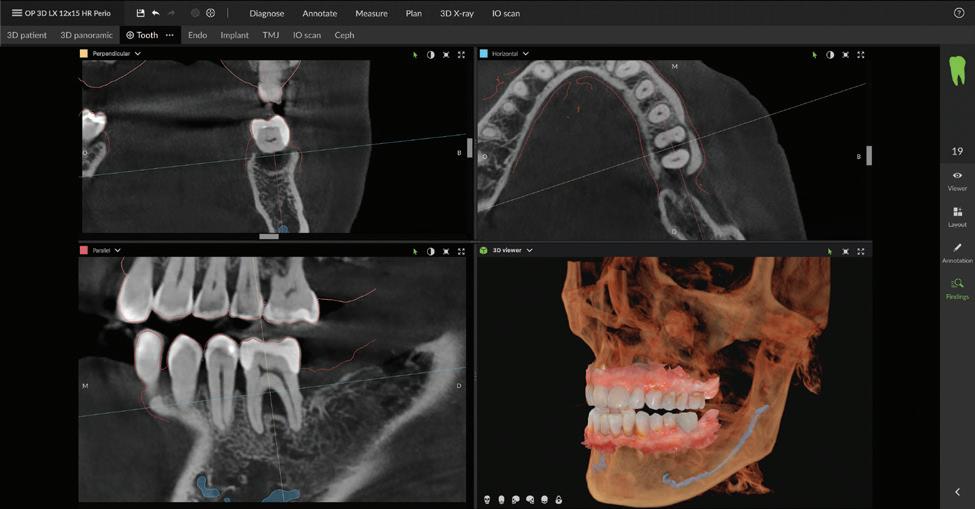
Task: Switch to the 3D patient tab
Action: coord(27,35)
